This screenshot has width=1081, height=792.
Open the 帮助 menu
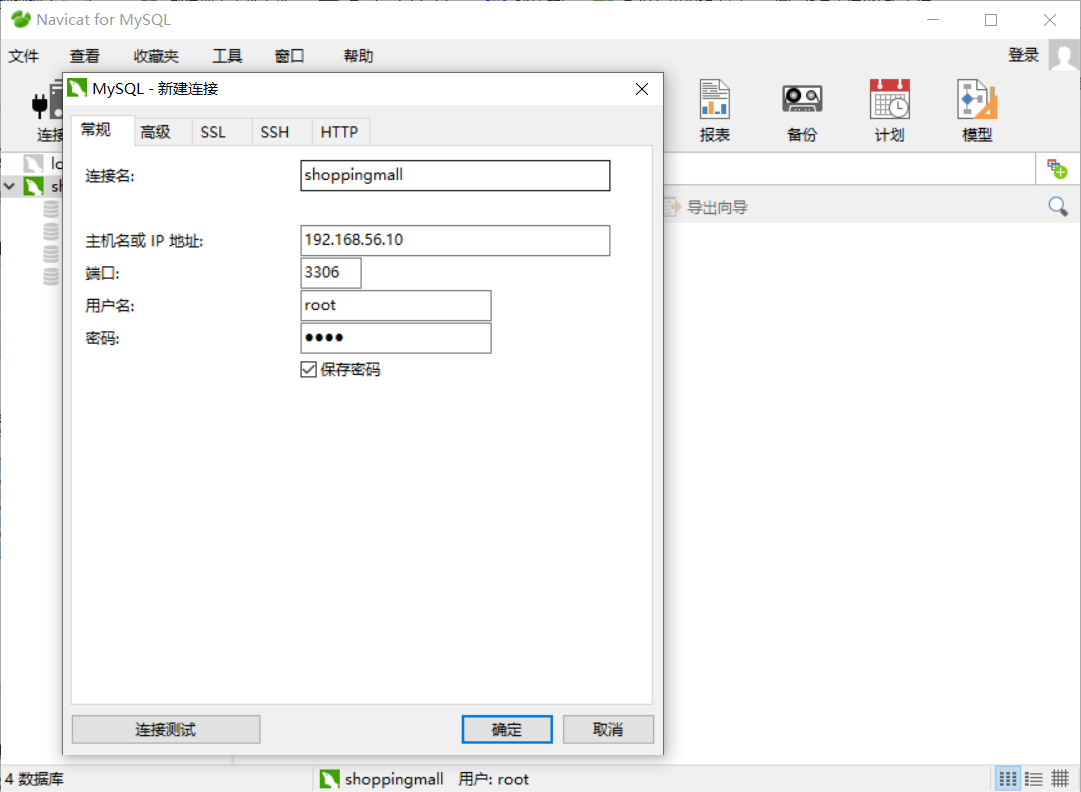[358, 56]
